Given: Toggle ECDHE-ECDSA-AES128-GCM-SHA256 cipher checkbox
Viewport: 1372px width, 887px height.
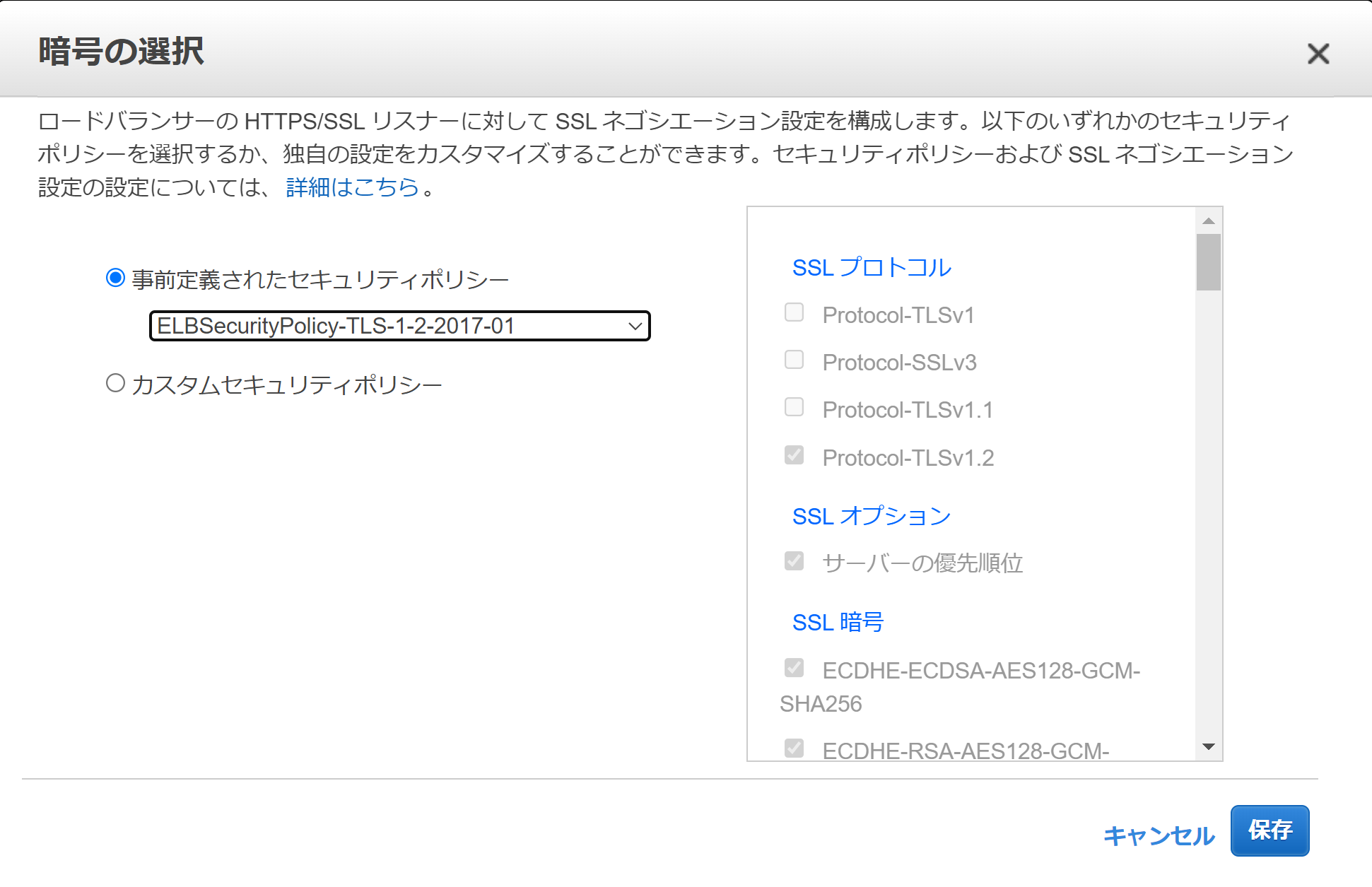Looking at the screenshot, I should click(x=794, y=668).
